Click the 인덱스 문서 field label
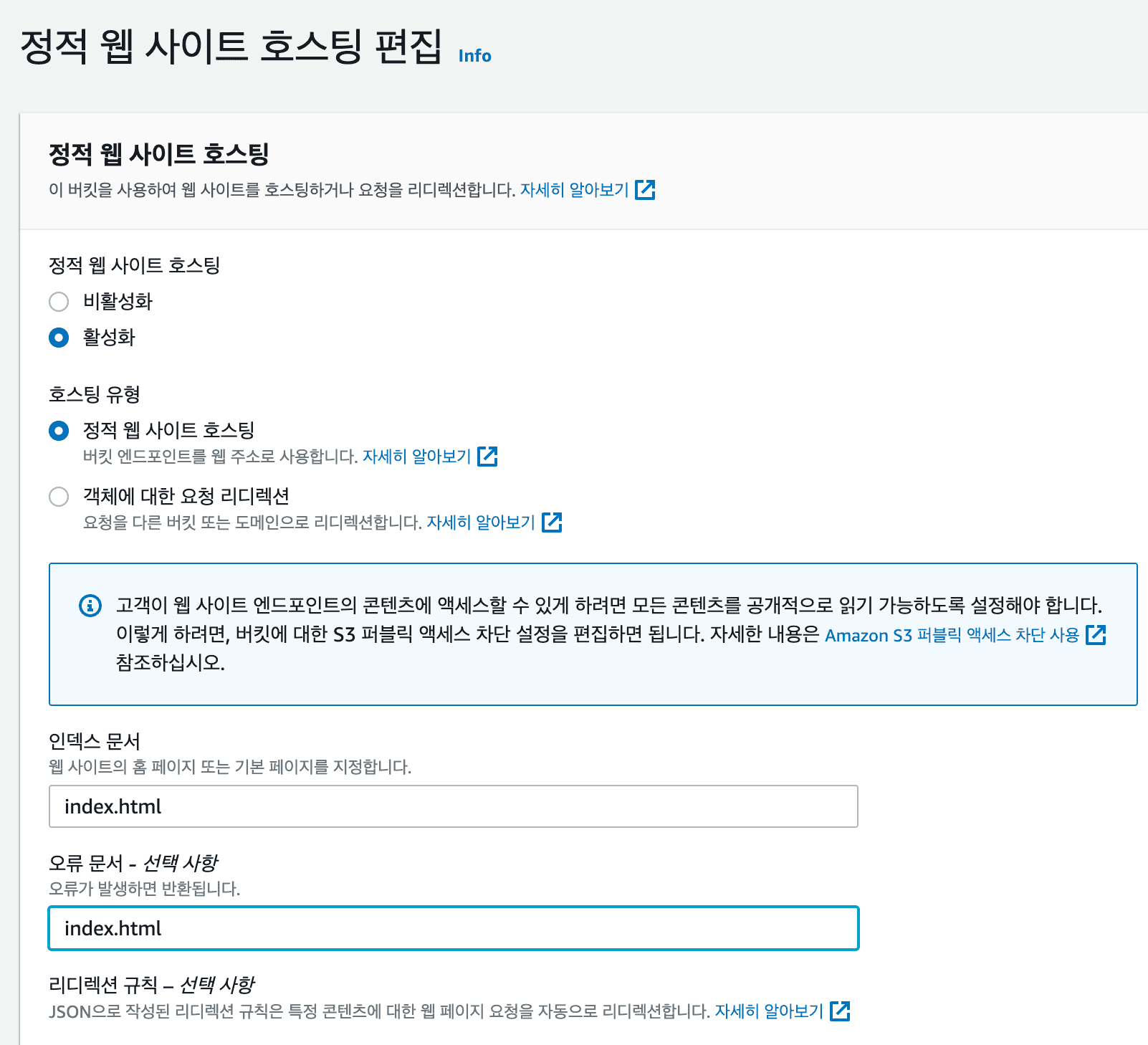The height and width of the screenshot is (1045, 1148). [94, 741]
